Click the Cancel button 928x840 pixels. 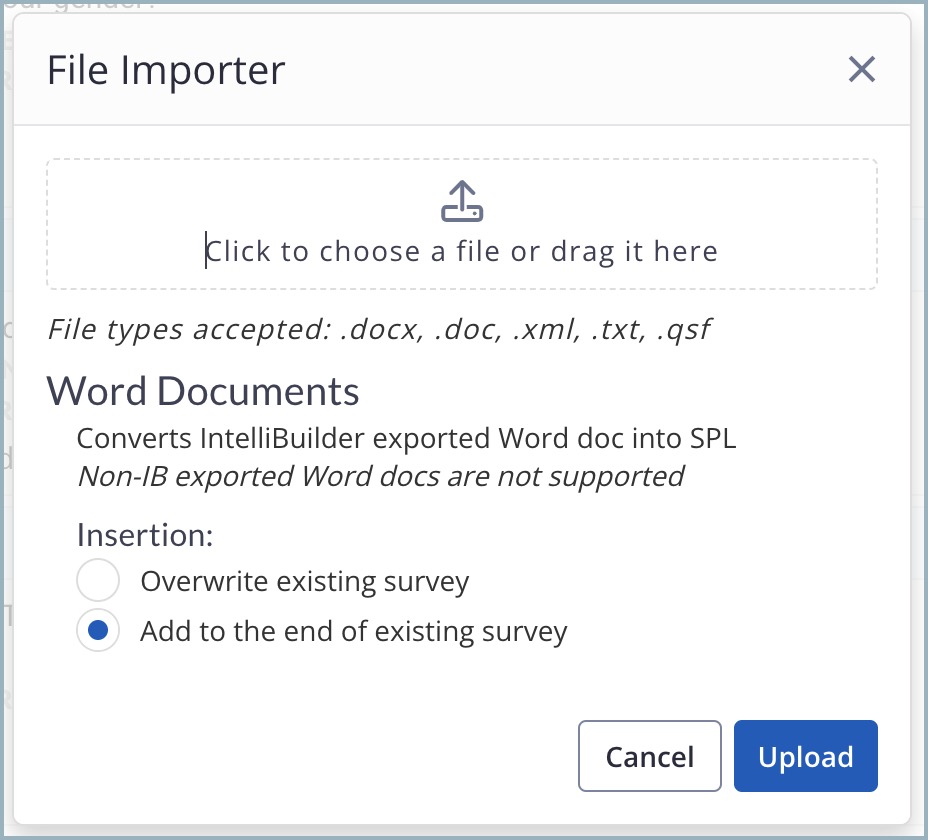649,756
